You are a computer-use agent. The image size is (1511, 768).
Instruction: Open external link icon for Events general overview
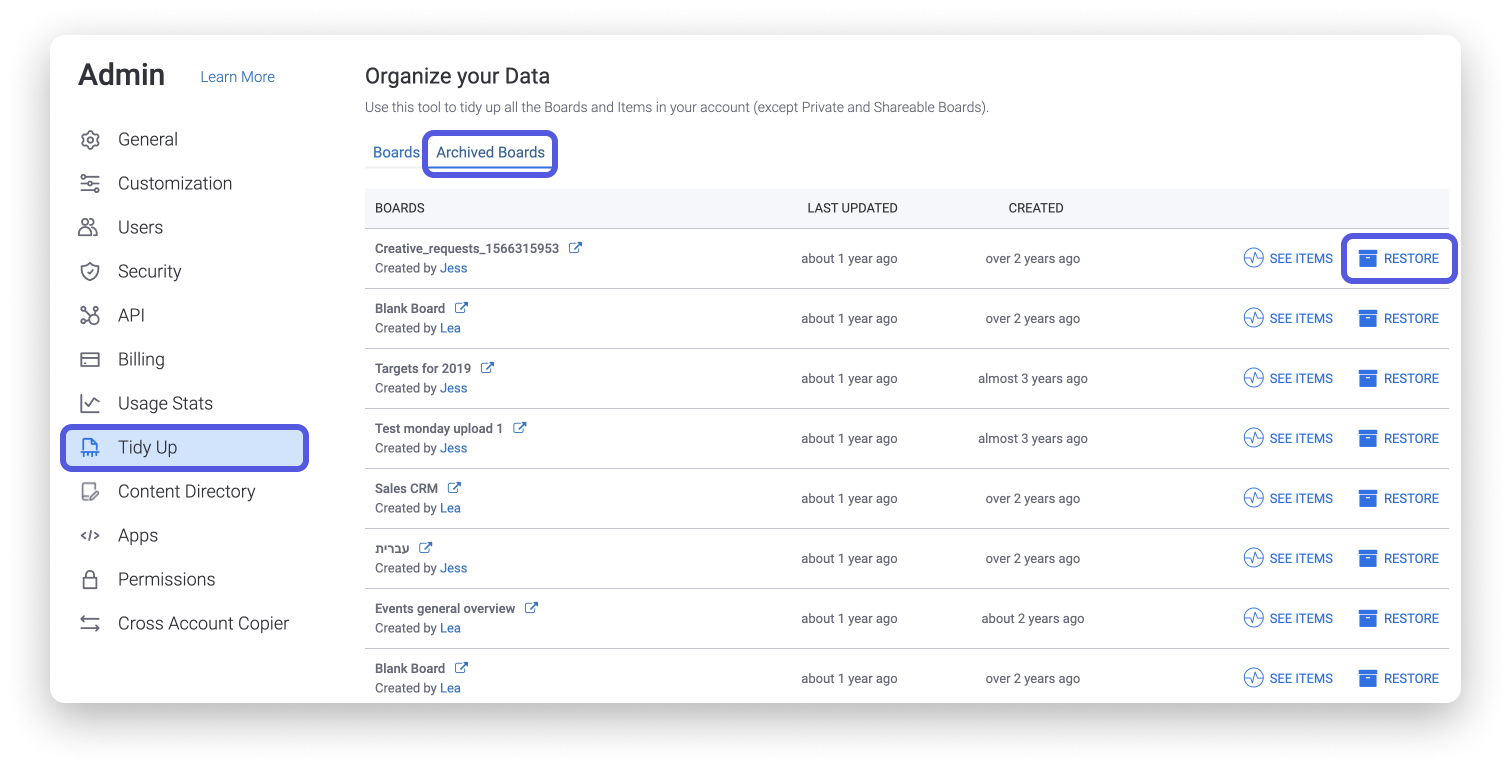coord(531,608)
